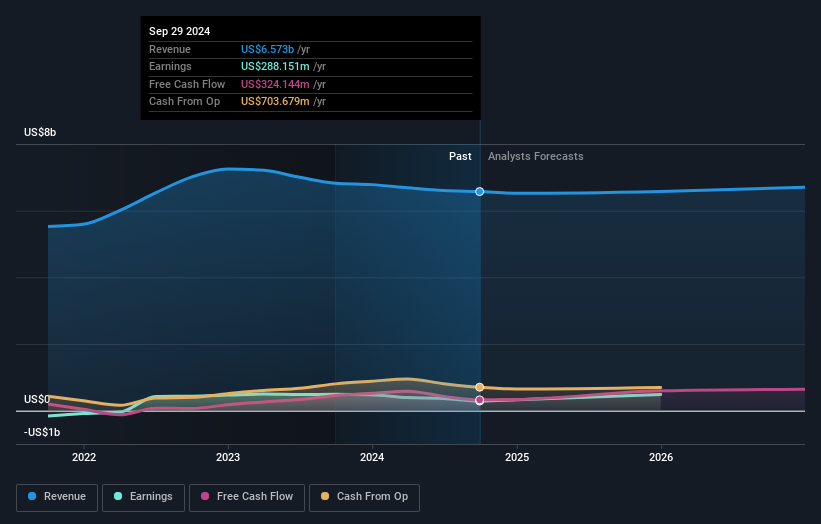Click the 2025 x-axis label
This screenshot has width=821, height=524.
(517, 457)
